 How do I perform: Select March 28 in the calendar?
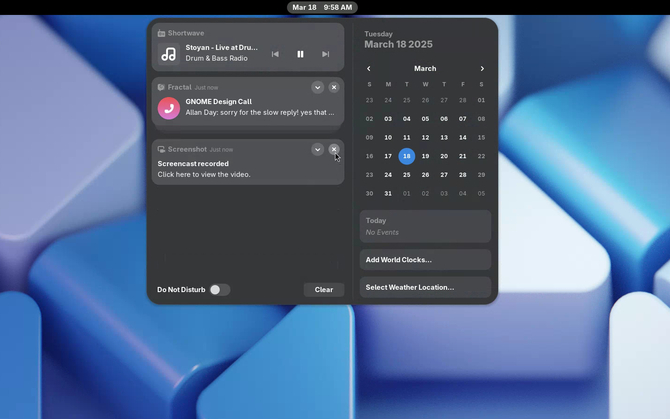click(x=463, y=175)
